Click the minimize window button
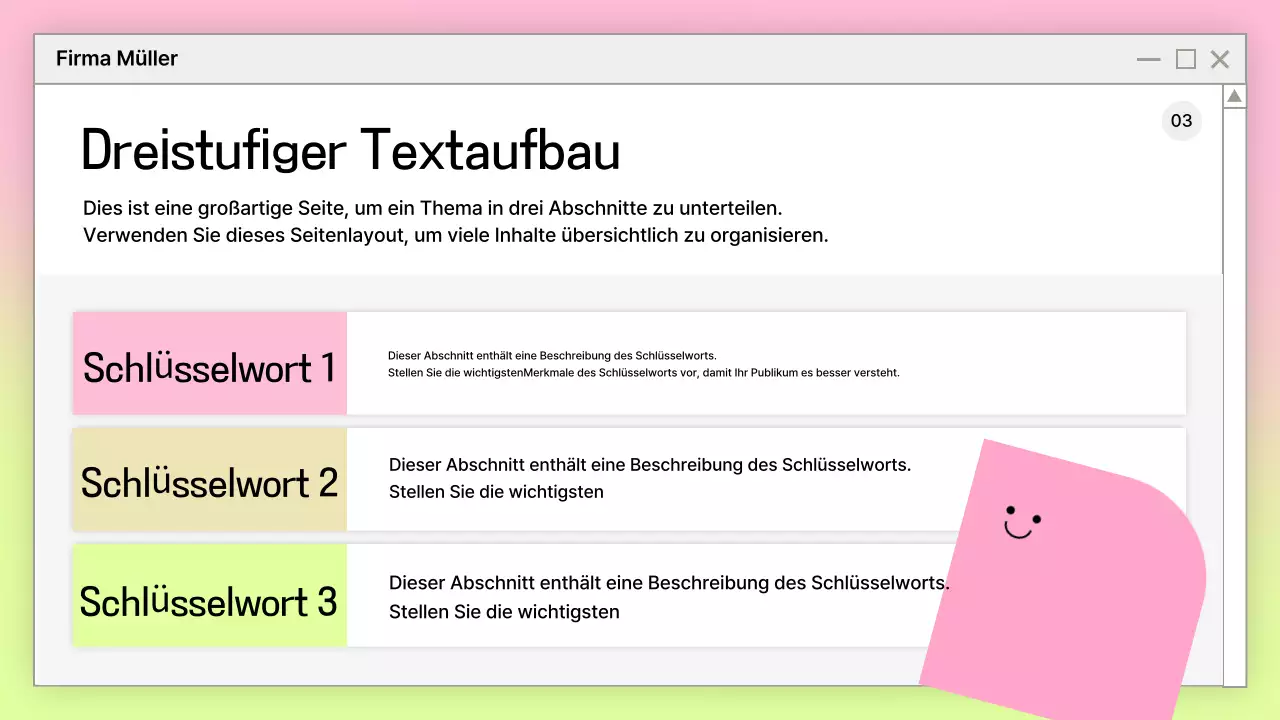Image resolution: width=1280 pixels, height=720 pixels. point(1148,59)
